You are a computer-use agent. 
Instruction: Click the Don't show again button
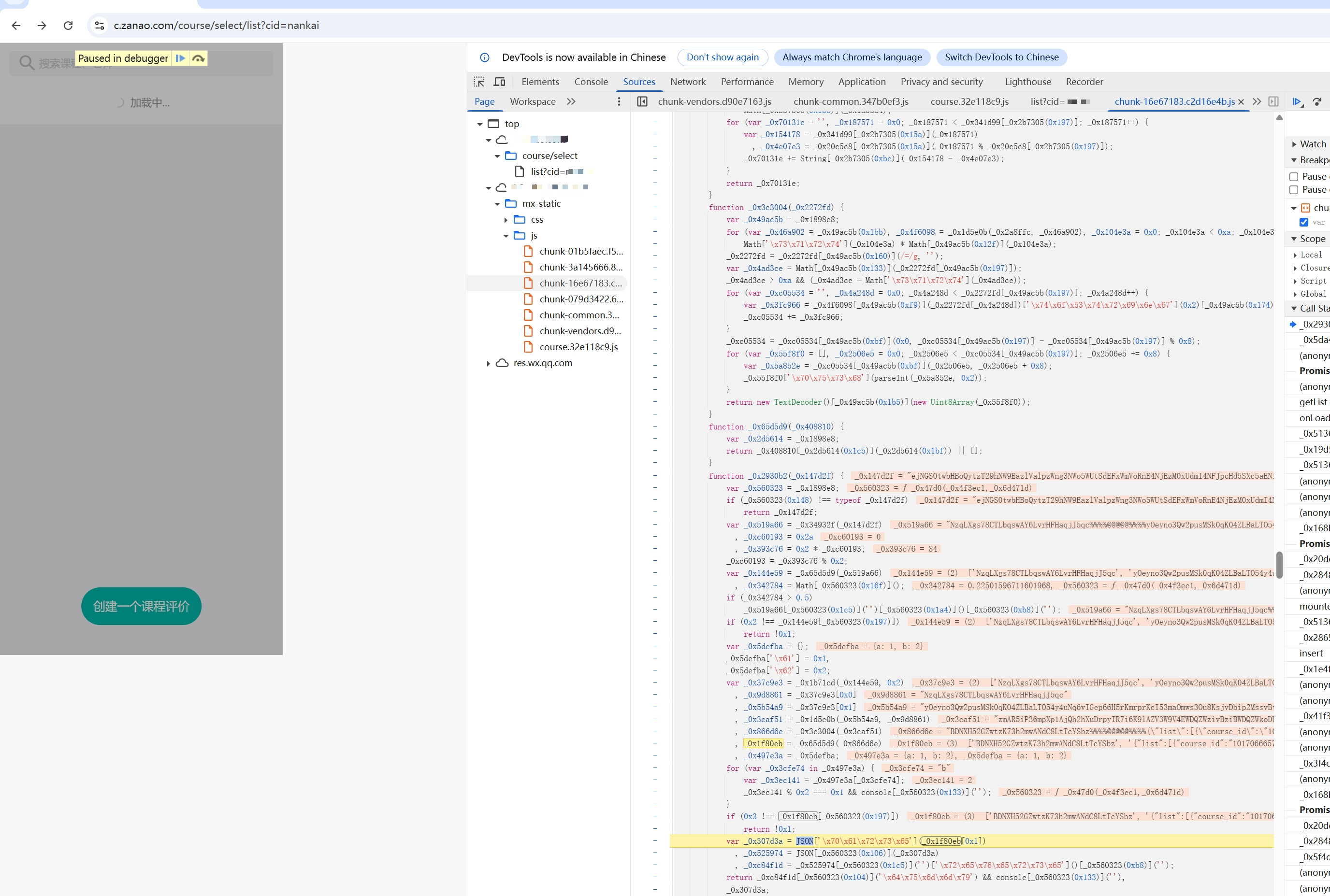click(722, 57)
